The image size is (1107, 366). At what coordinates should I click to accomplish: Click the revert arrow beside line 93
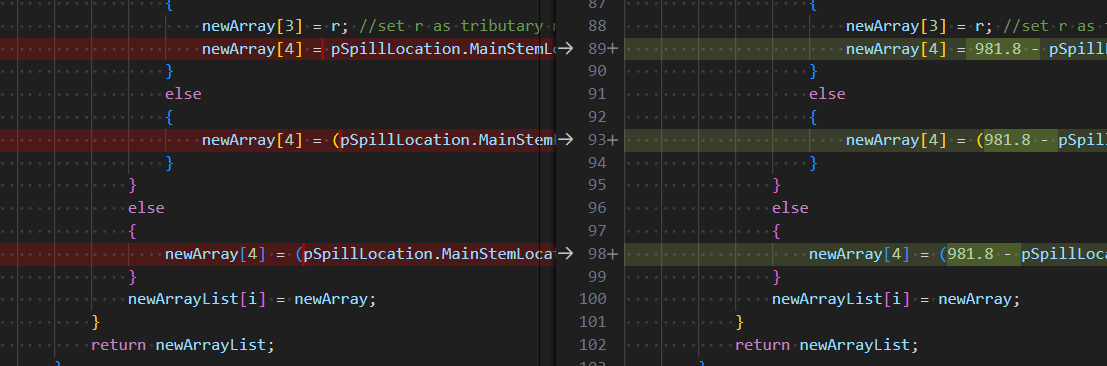tap(566, 140)
